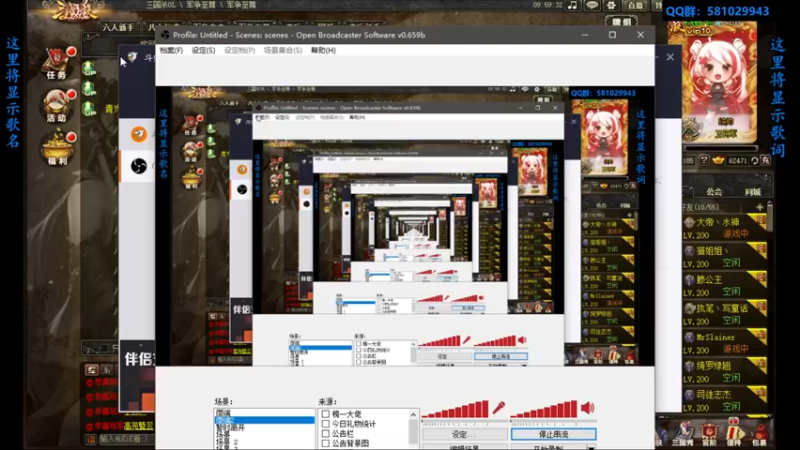Click the middle green arrow icon beside 活动
This screenshot has width=800, height=450.
(89, 89)
